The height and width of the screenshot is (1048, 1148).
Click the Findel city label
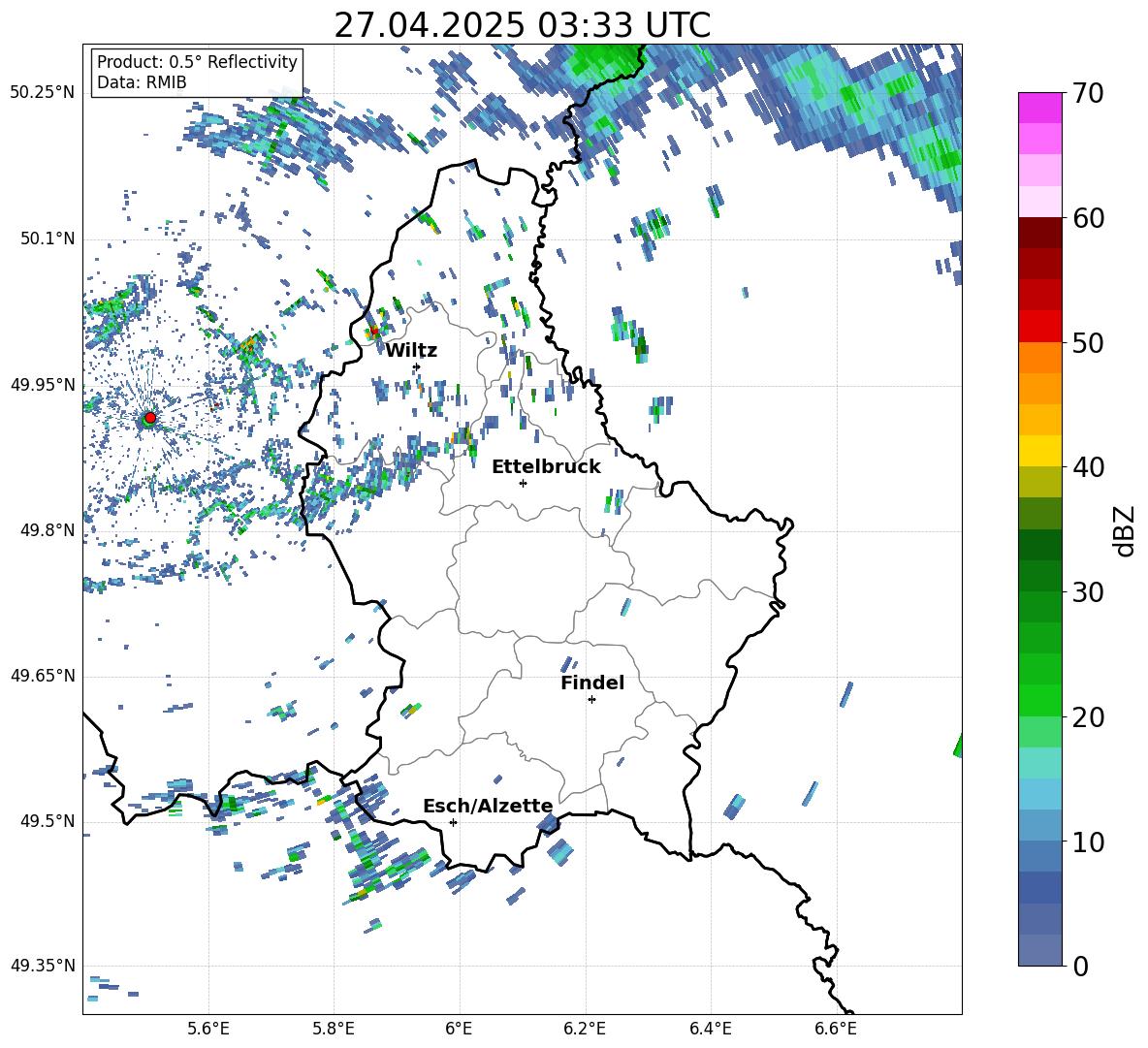[x=592, y=683]
